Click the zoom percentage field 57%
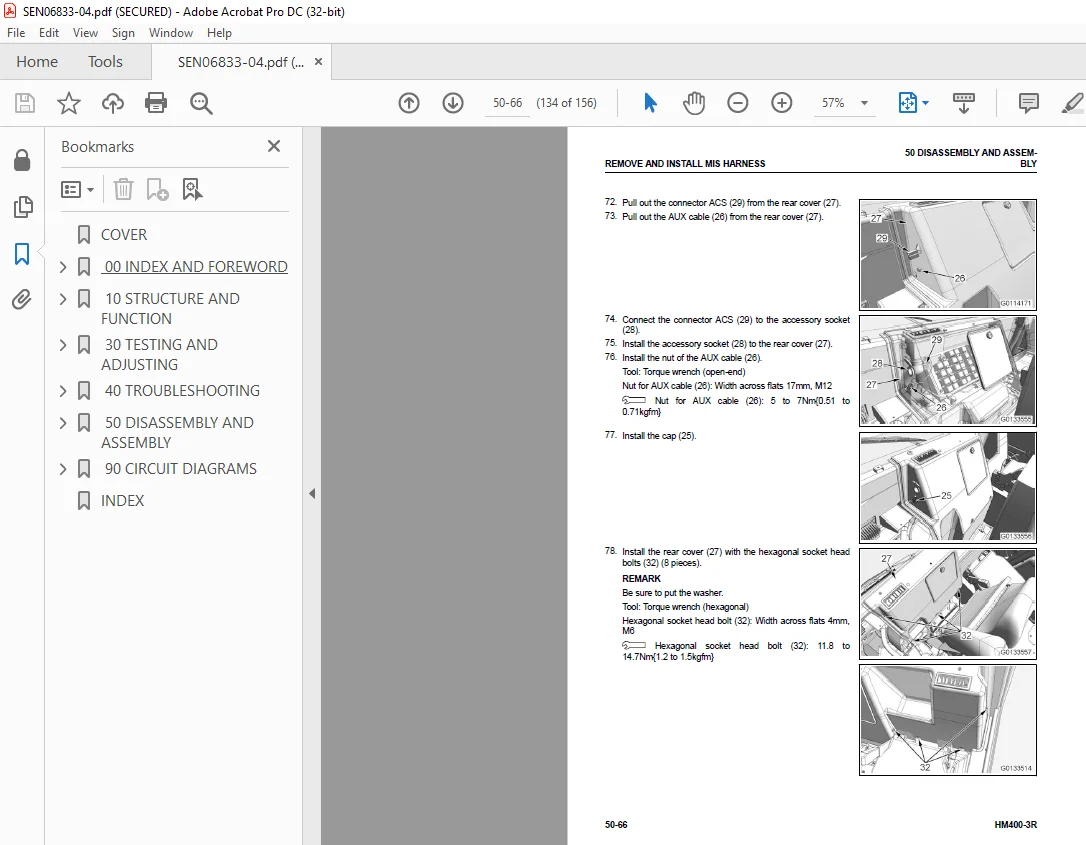 pos(833,103)
